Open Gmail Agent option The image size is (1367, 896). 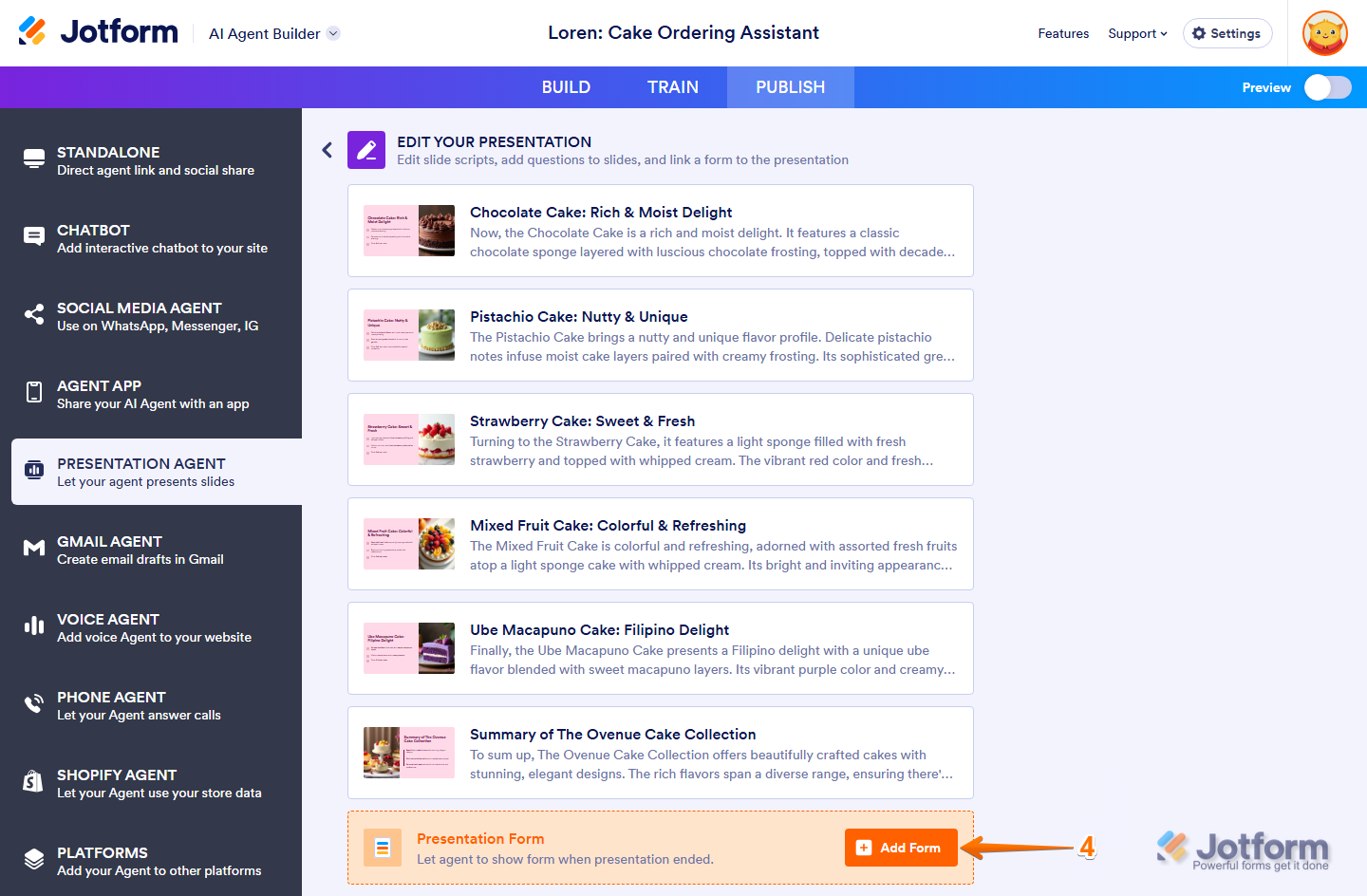click(157, 550)
